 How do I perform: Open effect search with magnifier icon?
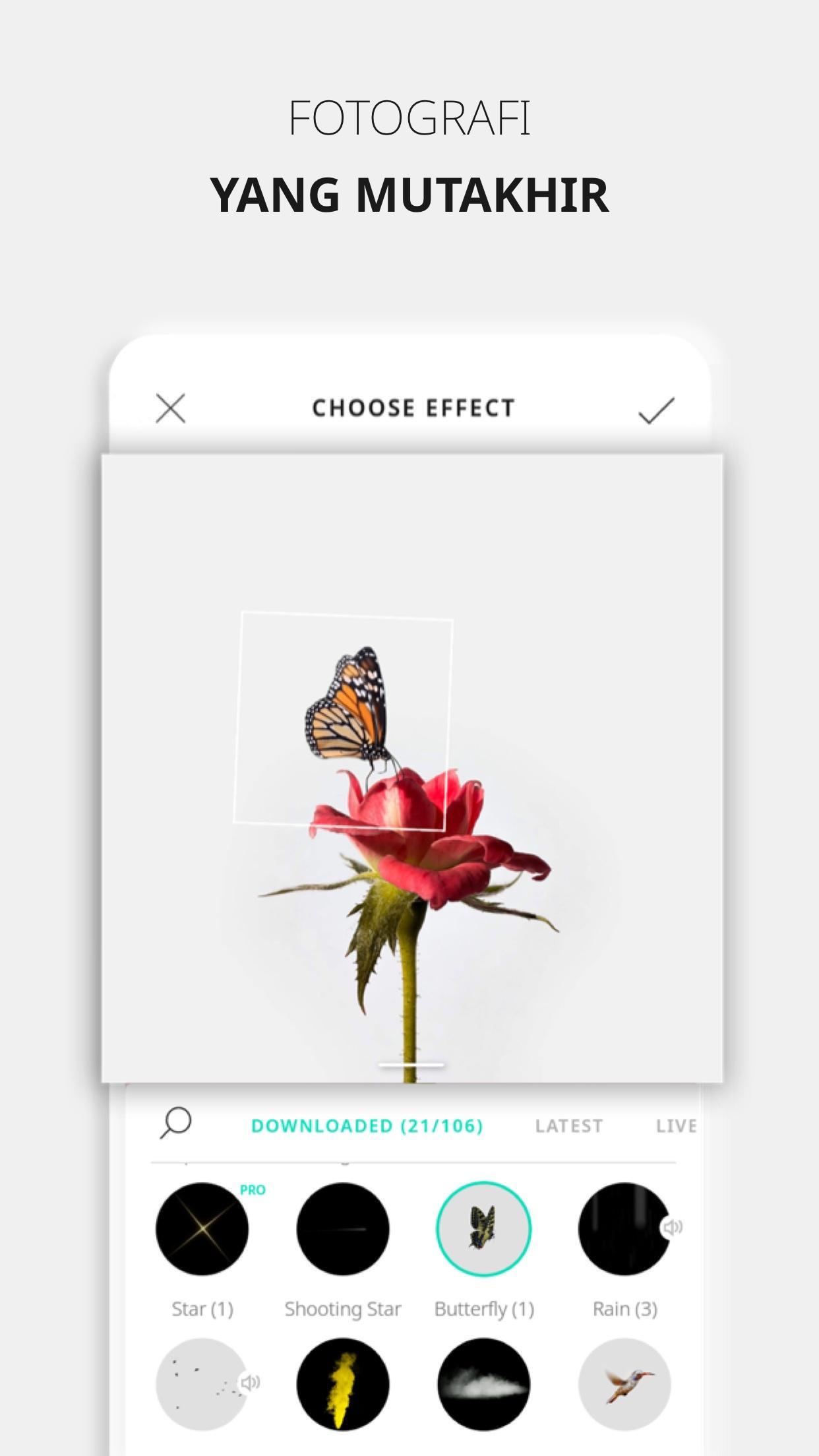point(176,1124)
